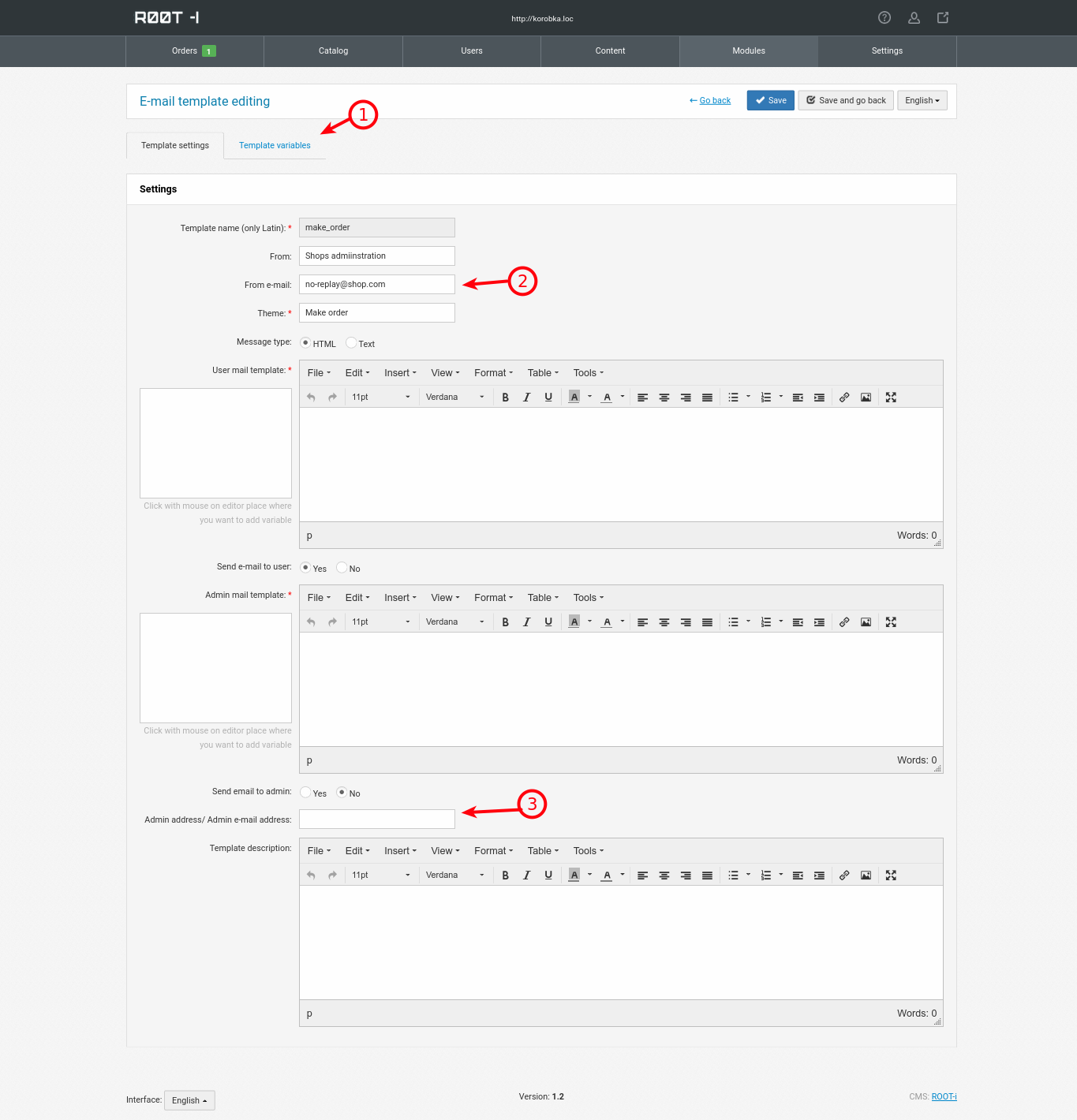Align left in User mail template editor
Image resolution: width=1077 pixels, height=1120 pixels.
click(x=643, y=398)
